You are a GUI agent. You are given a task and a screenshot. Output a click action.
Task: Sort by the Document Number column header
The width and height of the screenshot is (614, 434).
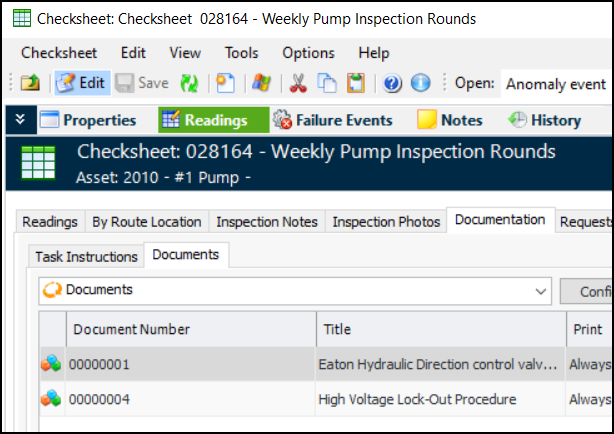point(191,329)
